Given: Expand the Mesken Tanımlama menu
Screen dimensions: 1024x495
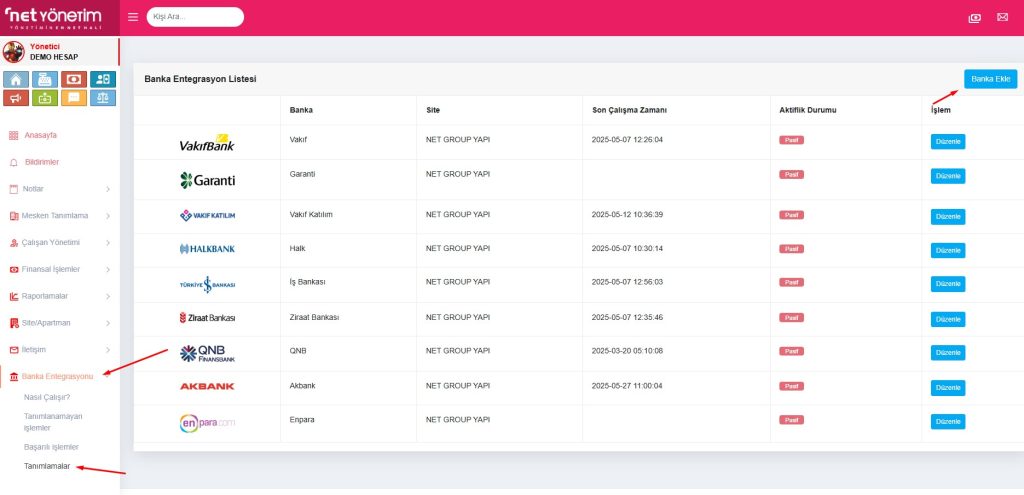Looking at the screenshot, I should pyautogui.click(x=58, y=215).
